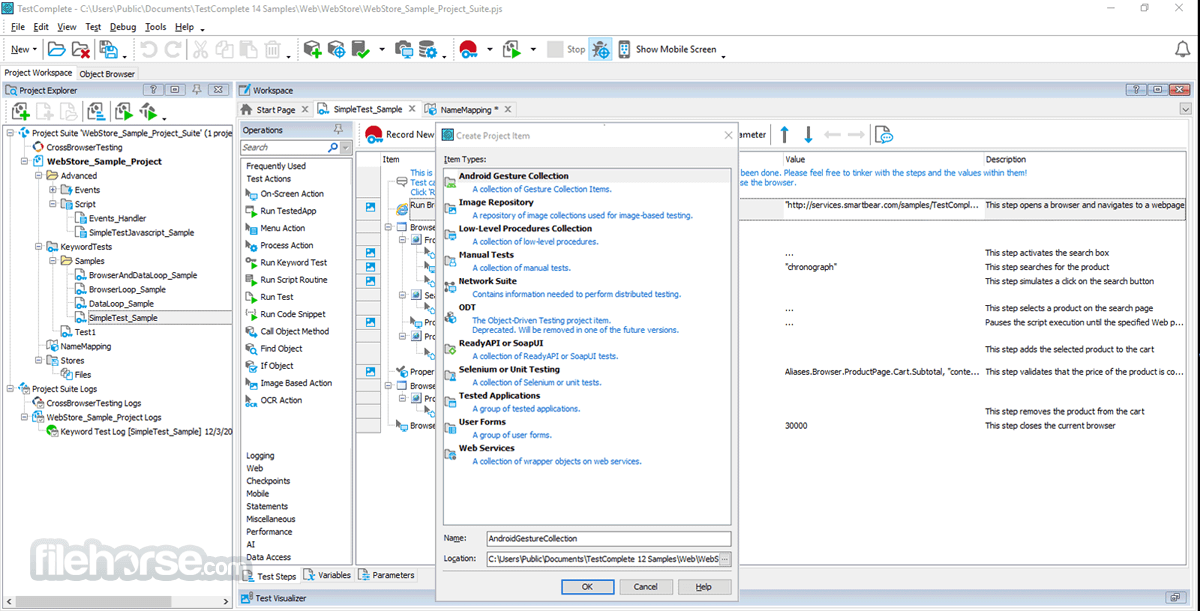Save all files with the floppy disk icon
The width and height of the screenshot is (1200, 611).
[x=108, y=49]
